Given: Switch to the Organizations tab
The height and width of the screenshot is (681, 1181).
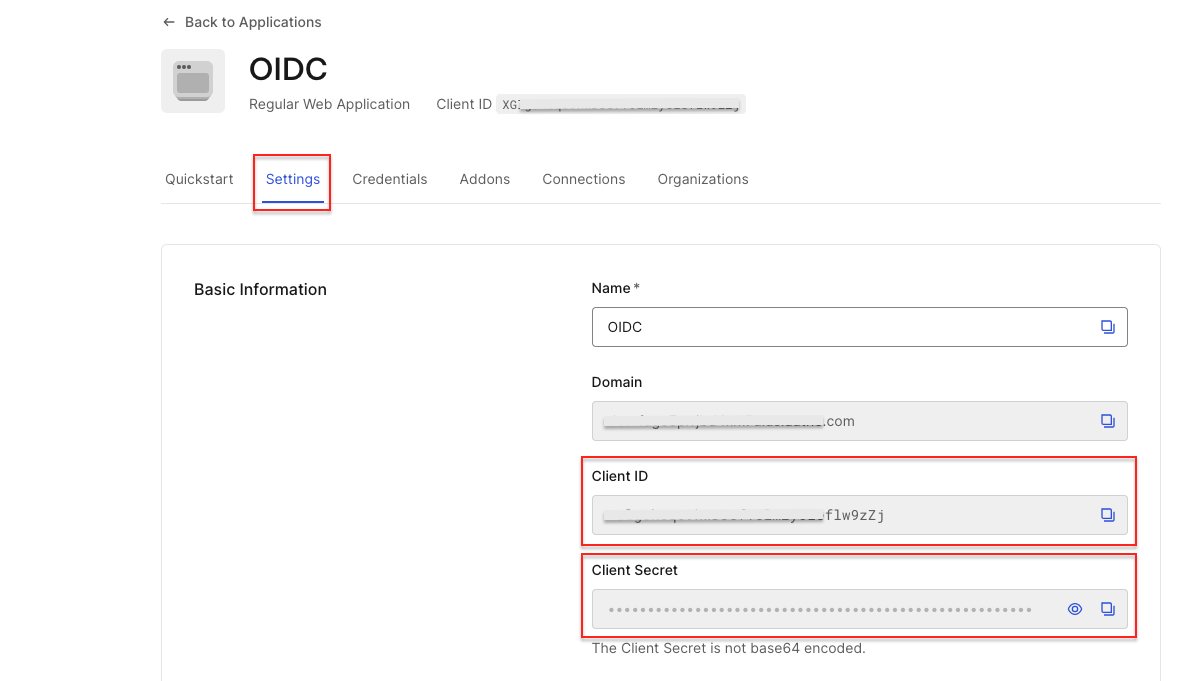Looking at the screenshot, I should (703, 179).
